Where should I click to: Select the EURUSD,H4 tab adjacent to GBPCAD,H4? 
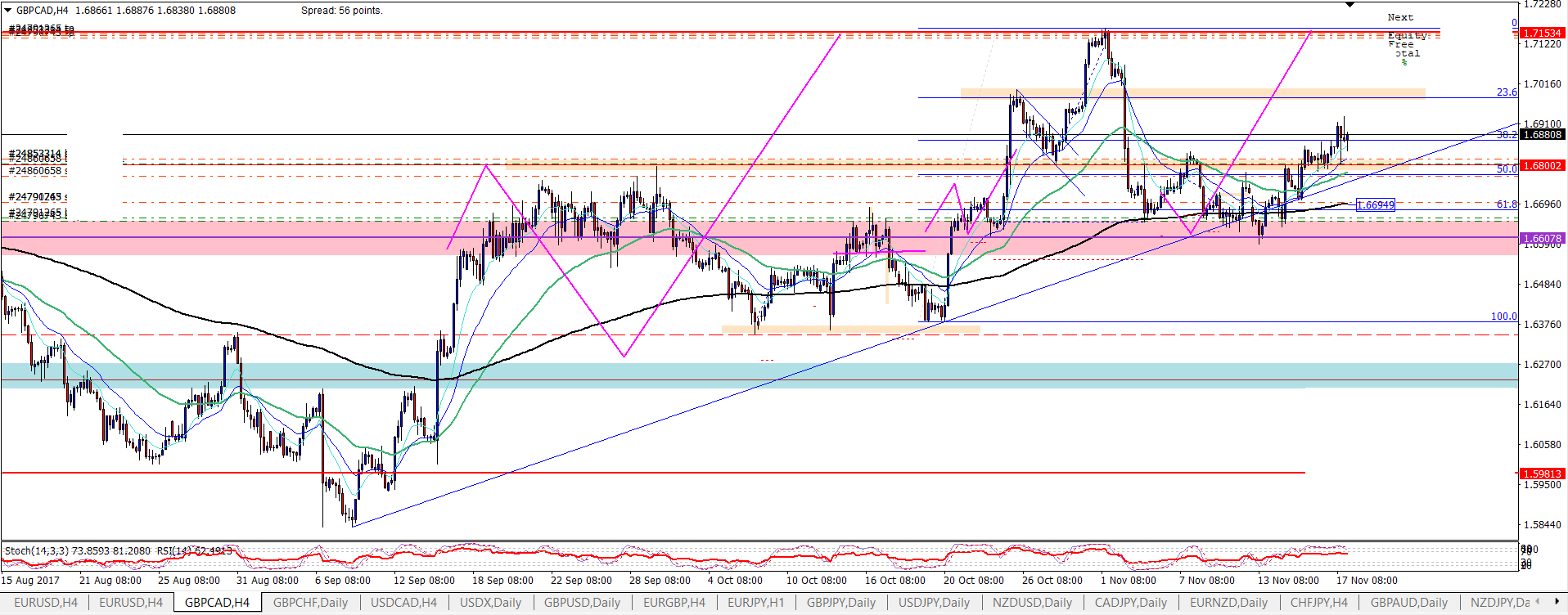point(131,603)
